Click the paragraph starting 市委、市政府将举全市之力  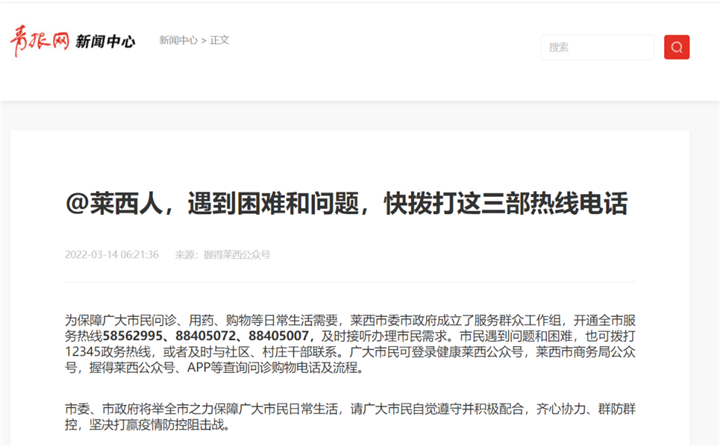(350, 417)
